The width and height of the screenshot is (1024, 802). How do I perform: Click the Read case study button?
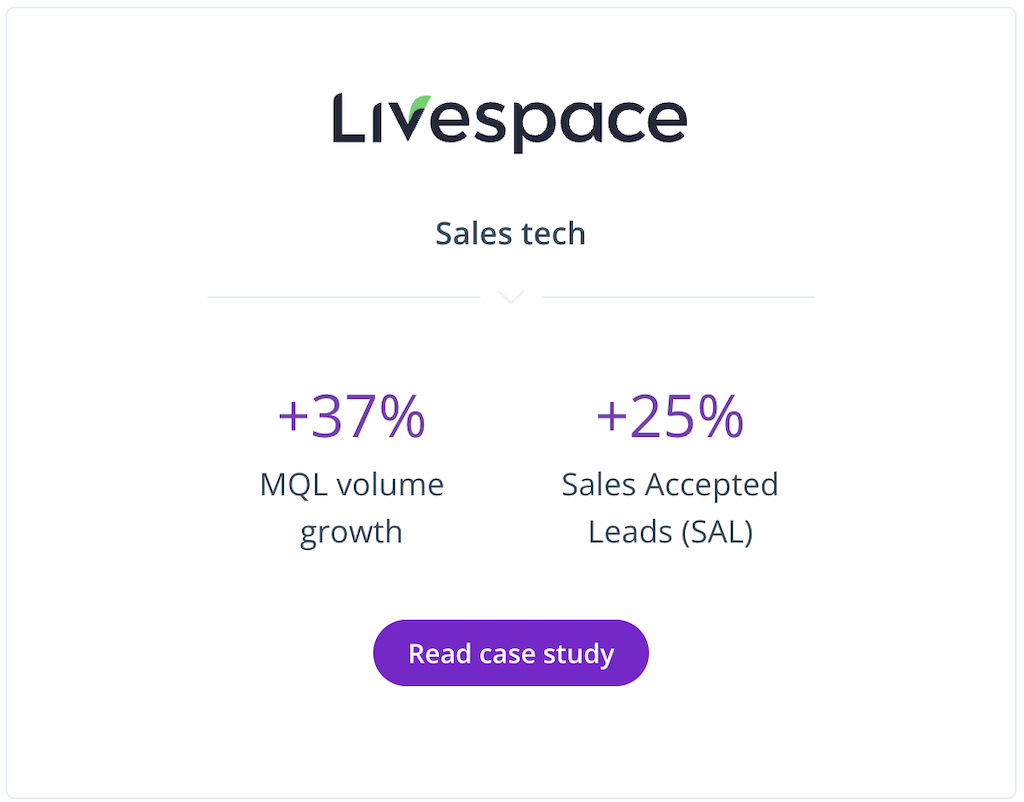coord(511,652)
